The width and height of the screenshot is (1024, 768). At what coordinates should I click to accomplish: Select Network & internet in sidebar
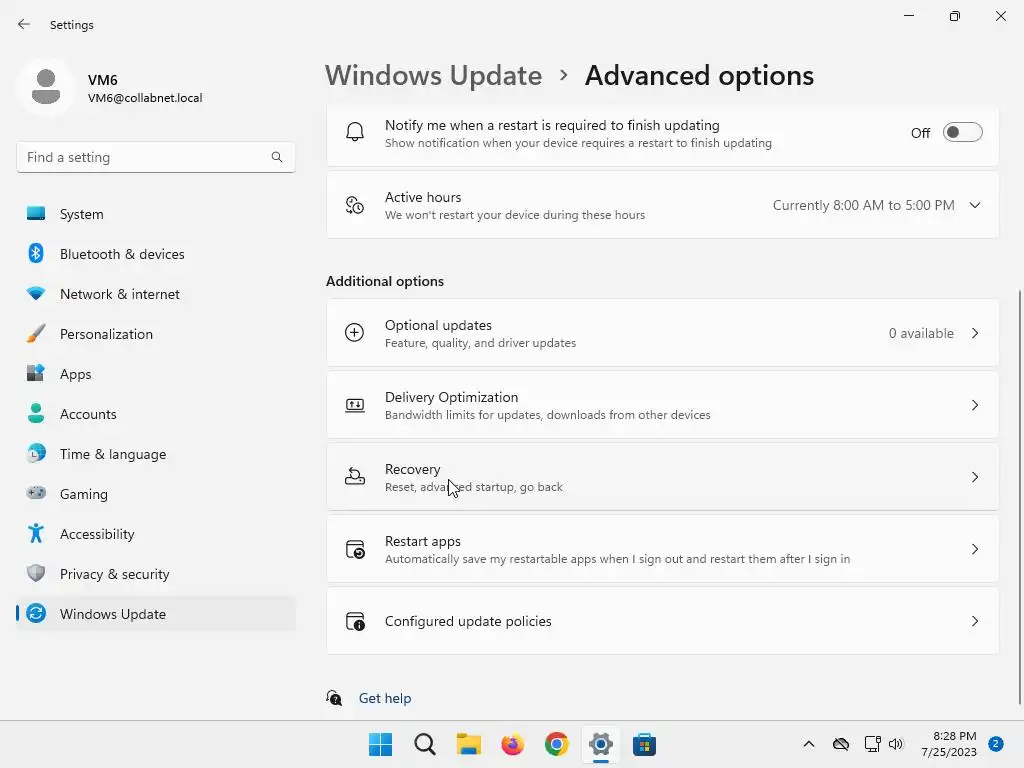pyautogui.click(x=155, y=294)
